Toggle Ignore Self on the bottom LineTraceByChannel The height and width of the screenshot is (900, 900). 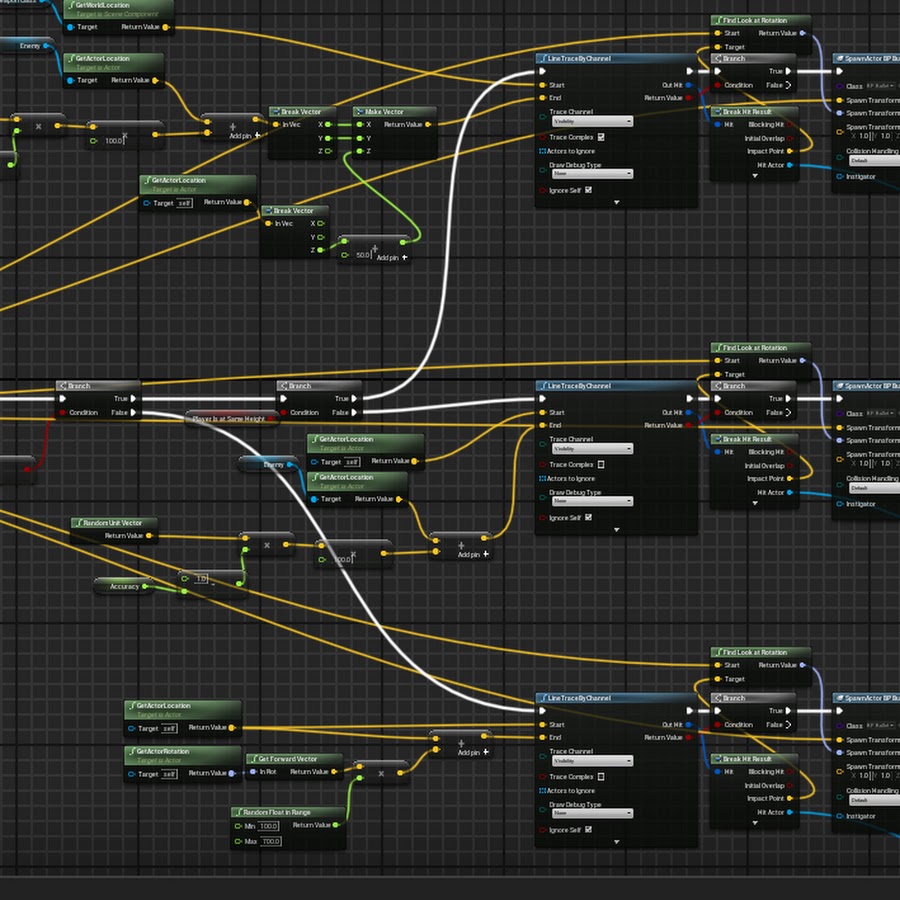(588, 830)
